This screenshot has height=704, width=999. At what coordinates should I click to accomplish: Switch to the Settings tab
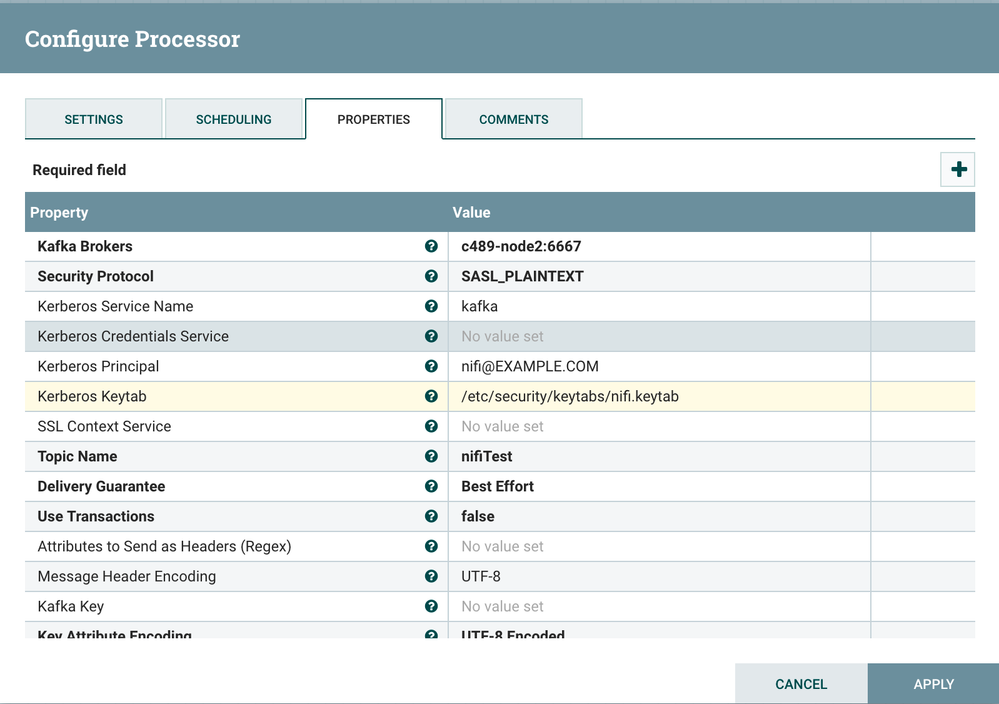click(x=94, y=119)
